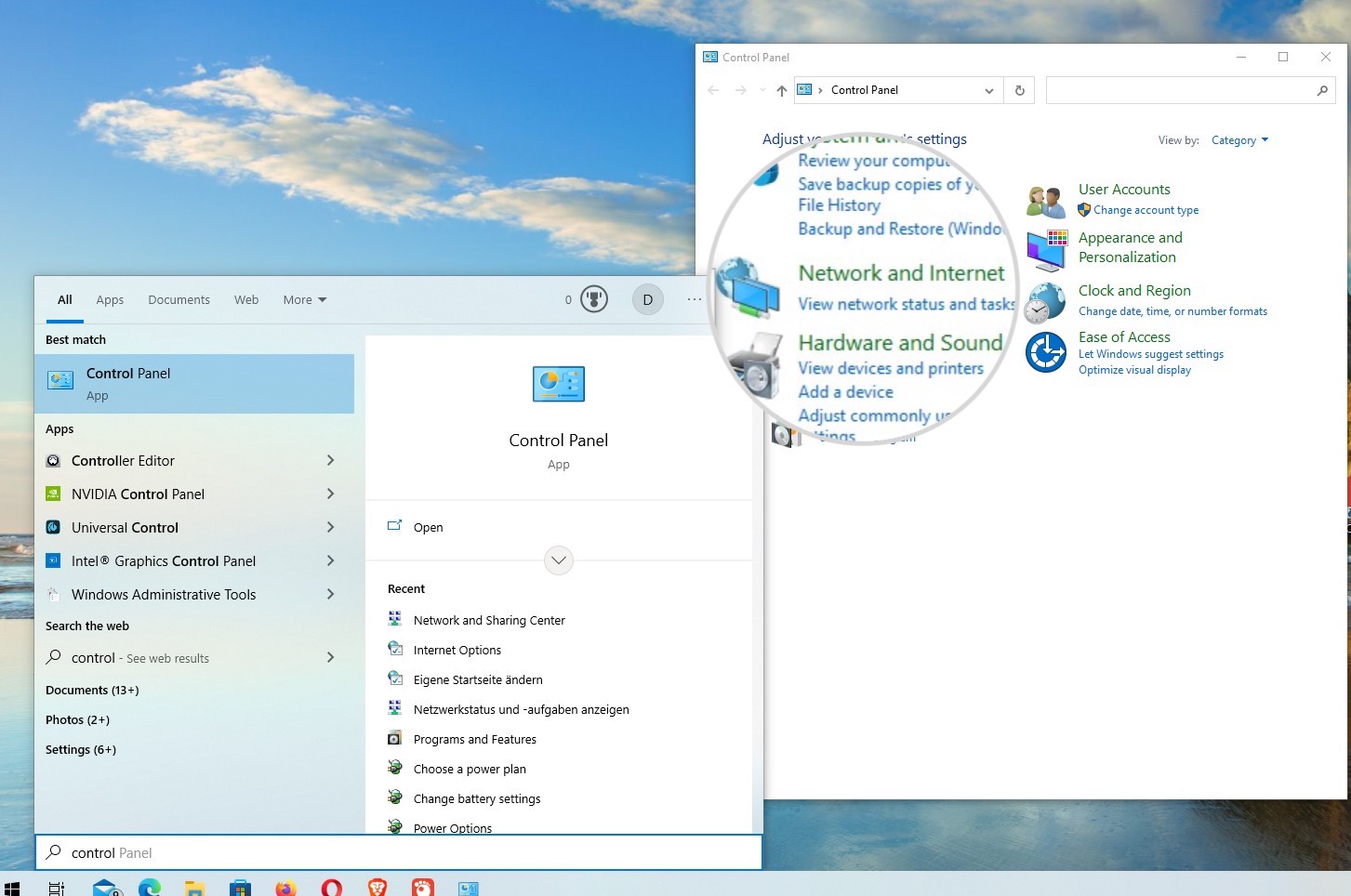Switch to the Apps search tab
Screen dimensions: 1351x896
110,299
